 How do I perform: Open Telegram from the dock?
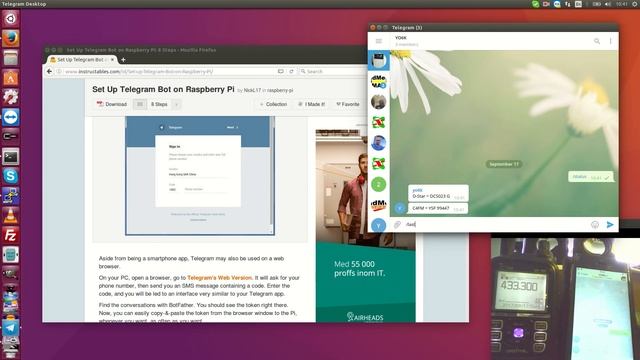pos(11,327)
